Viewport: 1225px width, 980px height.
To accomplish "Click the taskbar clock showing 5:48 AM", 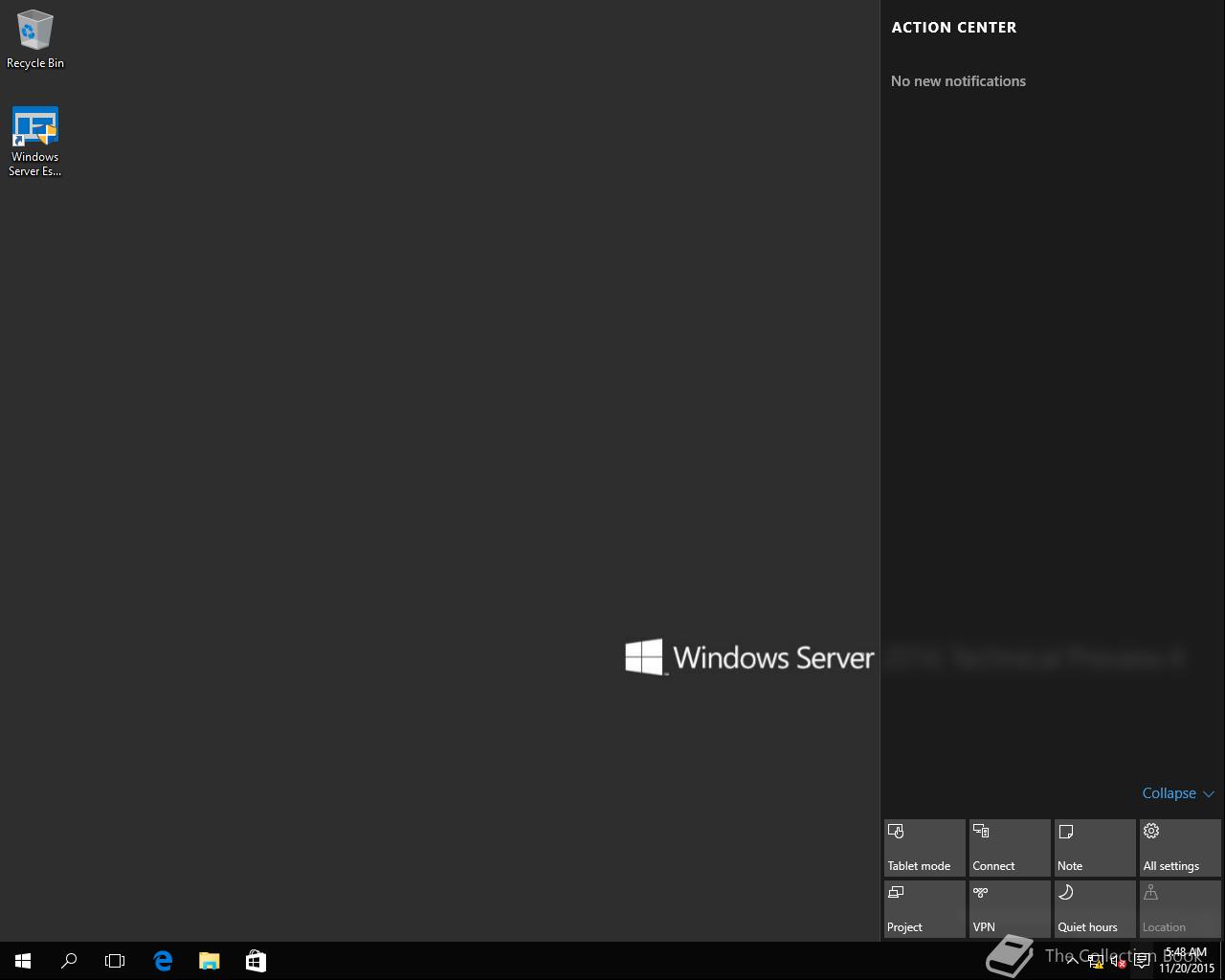I will [1187, 961].
